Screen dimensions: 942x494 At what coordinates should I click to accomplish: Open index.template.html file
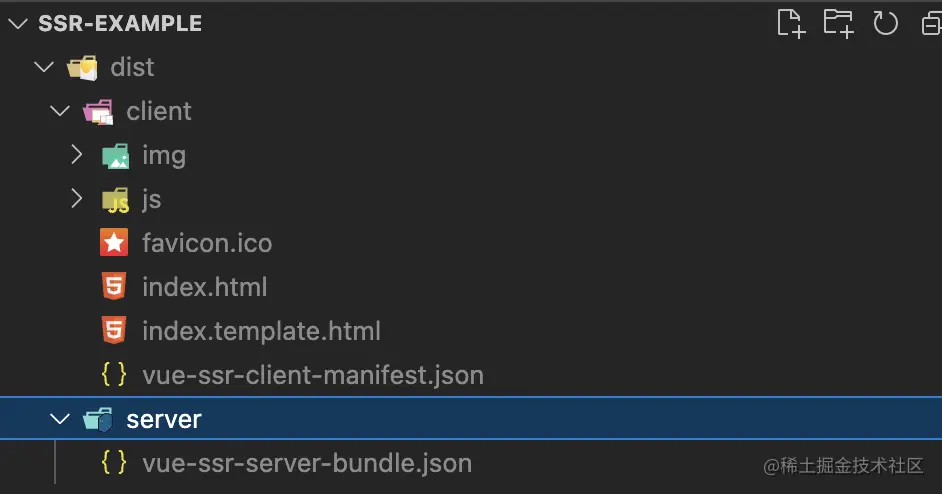click(x=261, y=331)
